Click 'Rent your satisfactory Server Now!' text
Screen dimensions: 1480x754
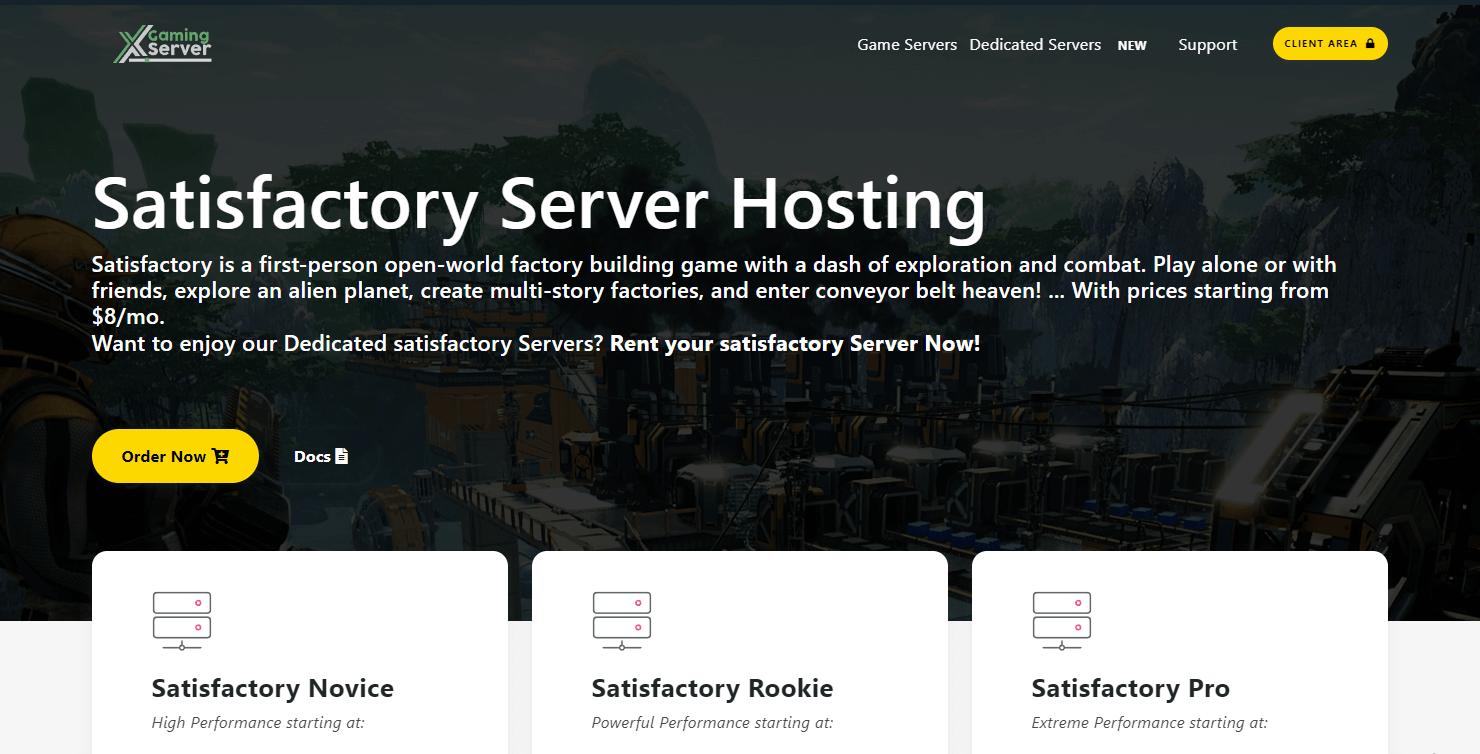pos(795,344)
